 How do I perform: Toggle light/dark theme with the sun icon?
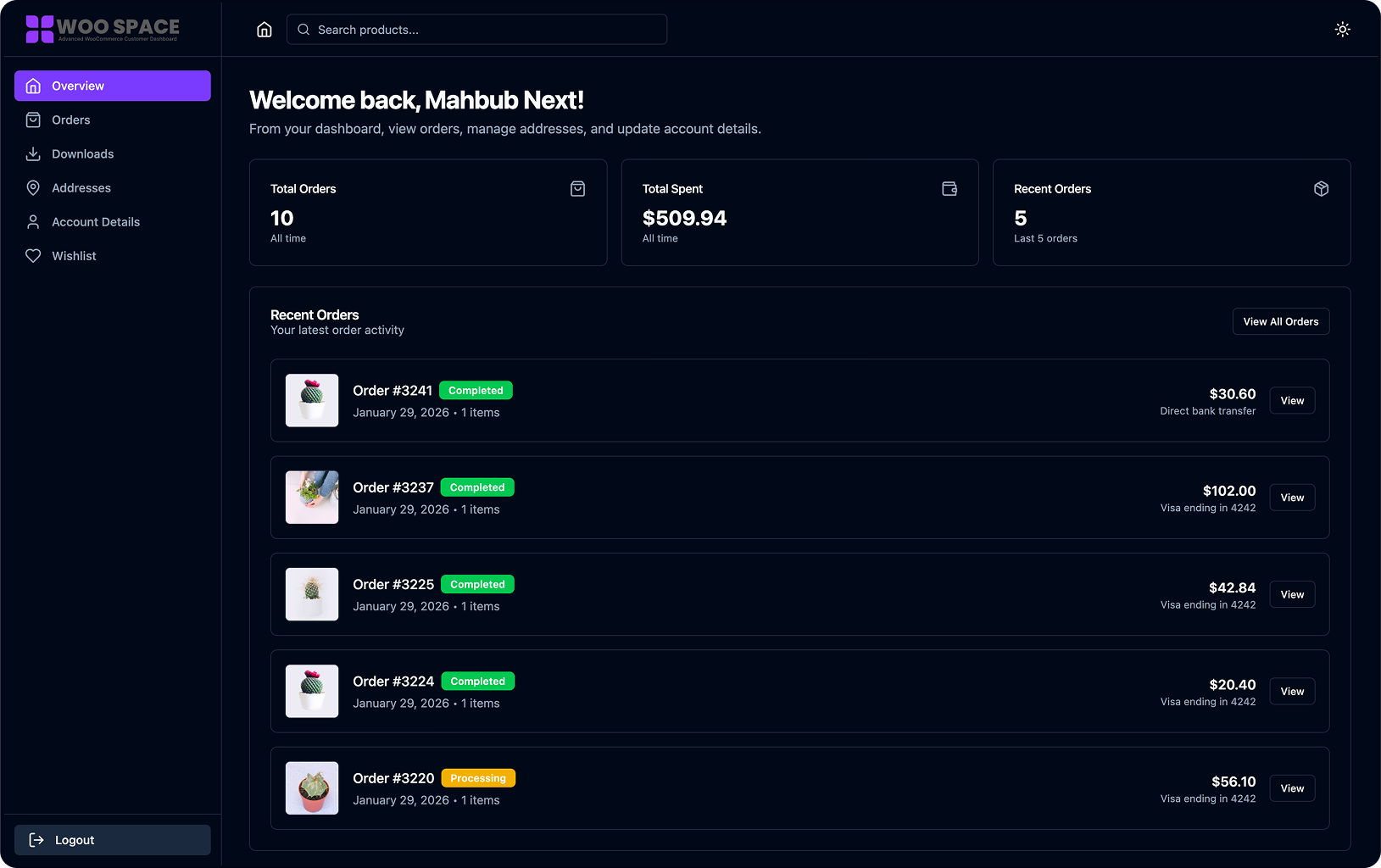coord(1342,29)
